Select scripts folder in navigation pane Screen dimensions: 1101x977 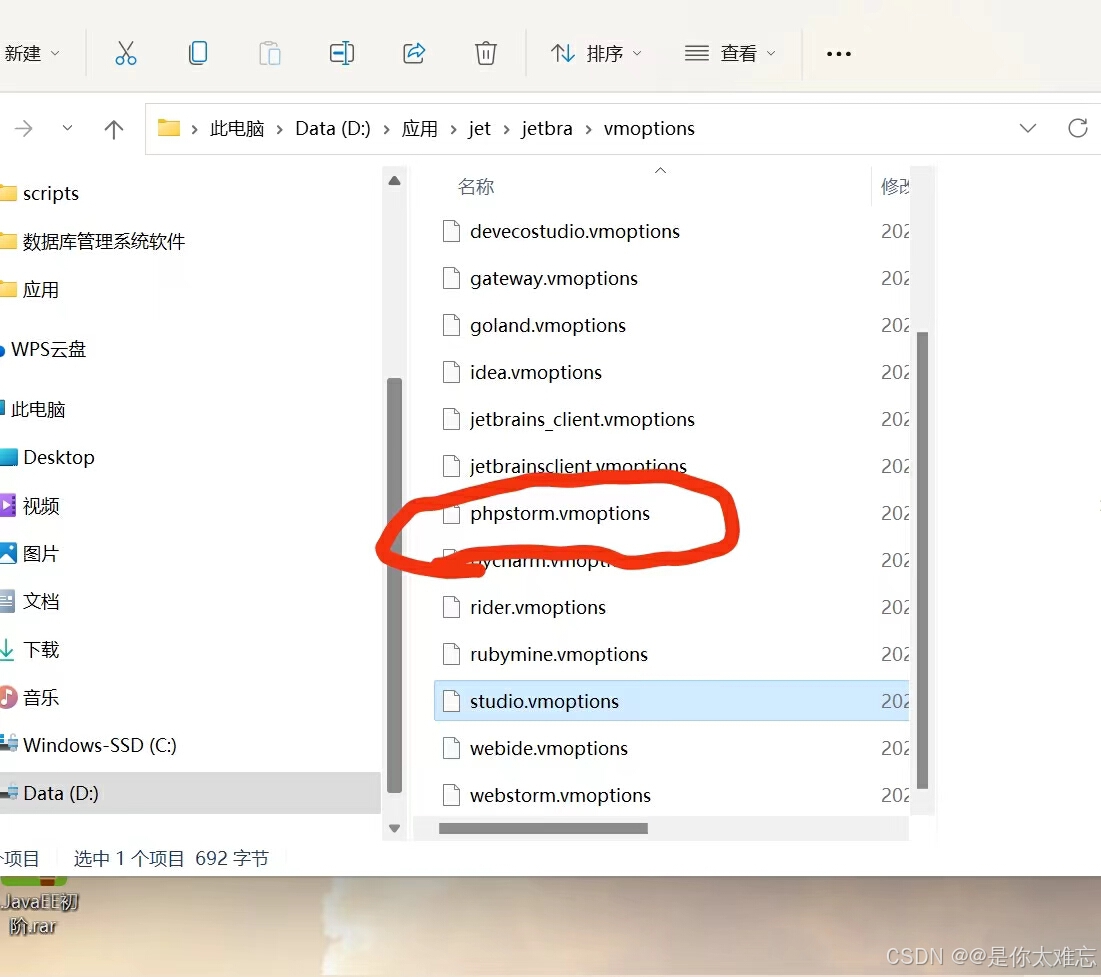[x=40, y=193]
